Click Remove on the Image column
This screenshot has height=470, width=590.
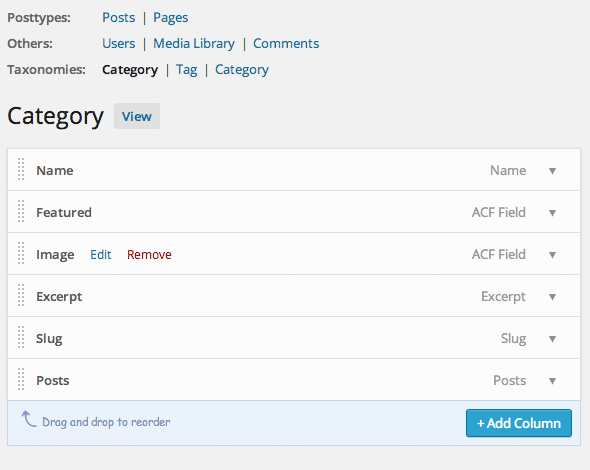point(149,255)
